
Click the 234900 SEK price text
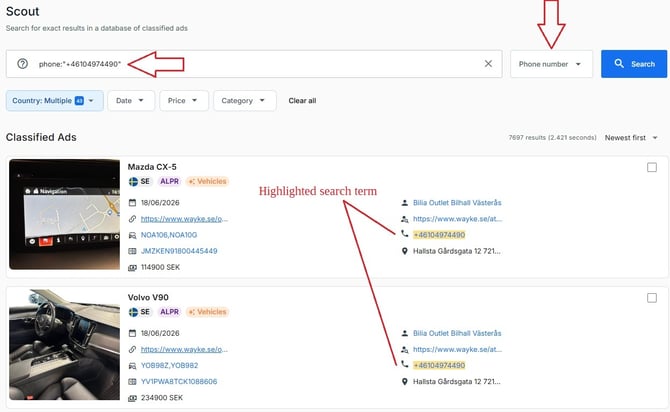pyautogui.click(x=162, y=397)
